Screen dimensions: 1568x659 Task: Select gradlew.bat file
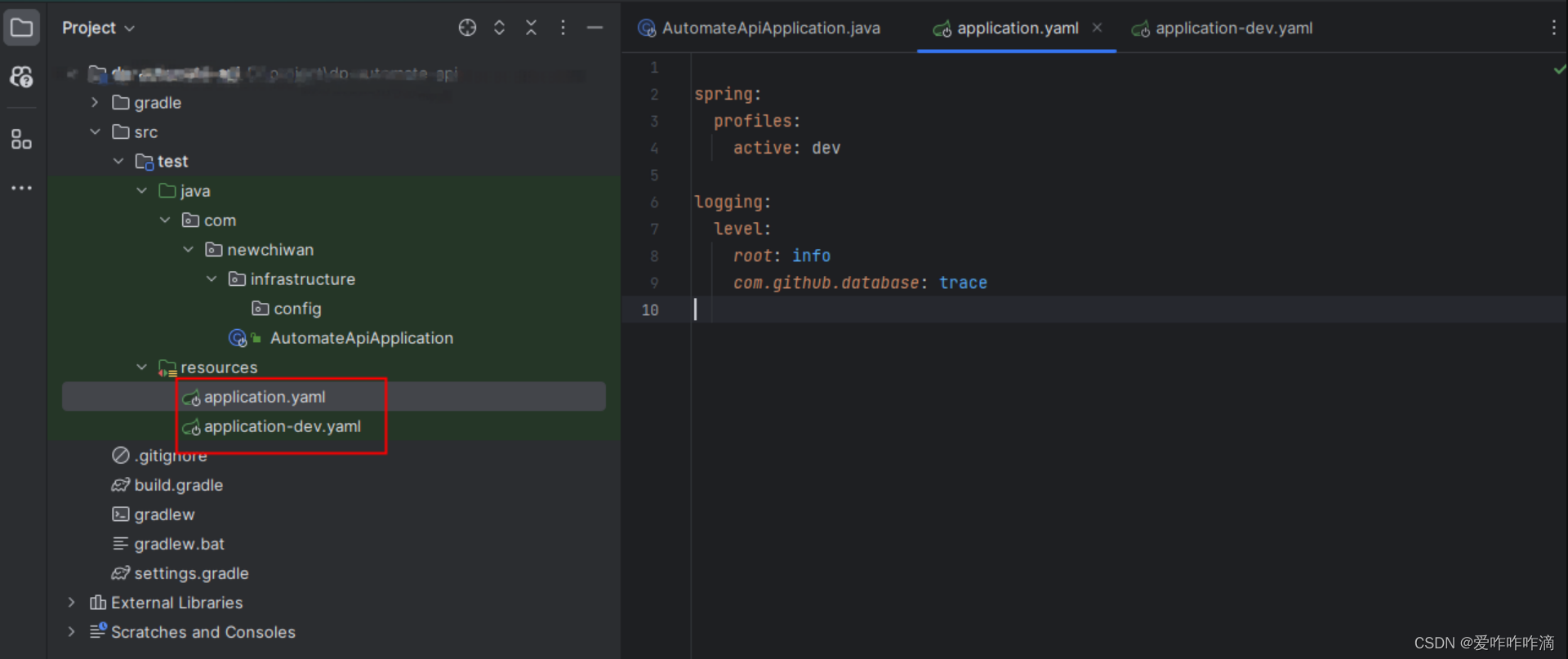pos(168,544)
